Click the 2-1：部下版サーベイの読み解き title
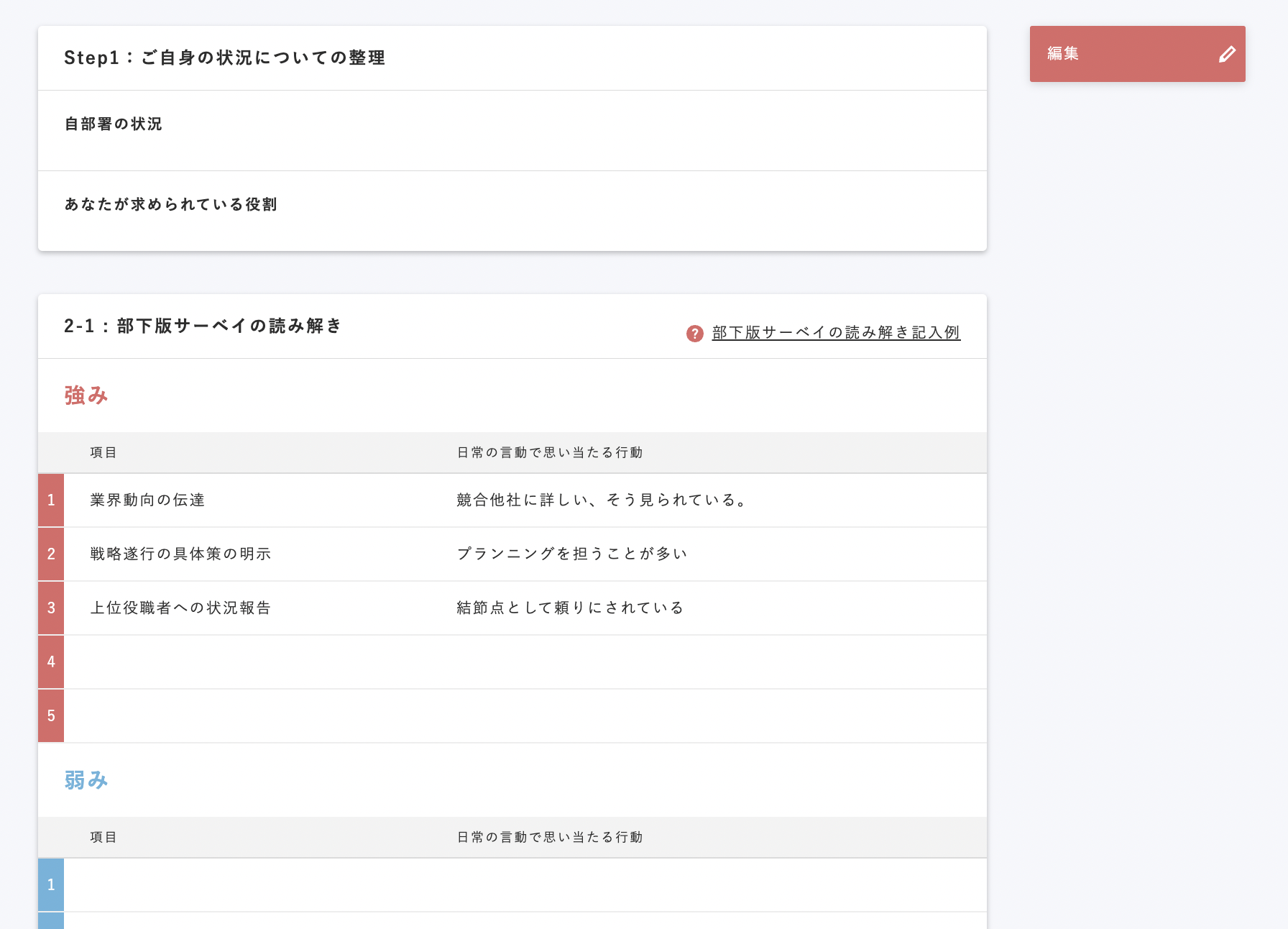1288x929 pixels. click(x=203, y=326)
